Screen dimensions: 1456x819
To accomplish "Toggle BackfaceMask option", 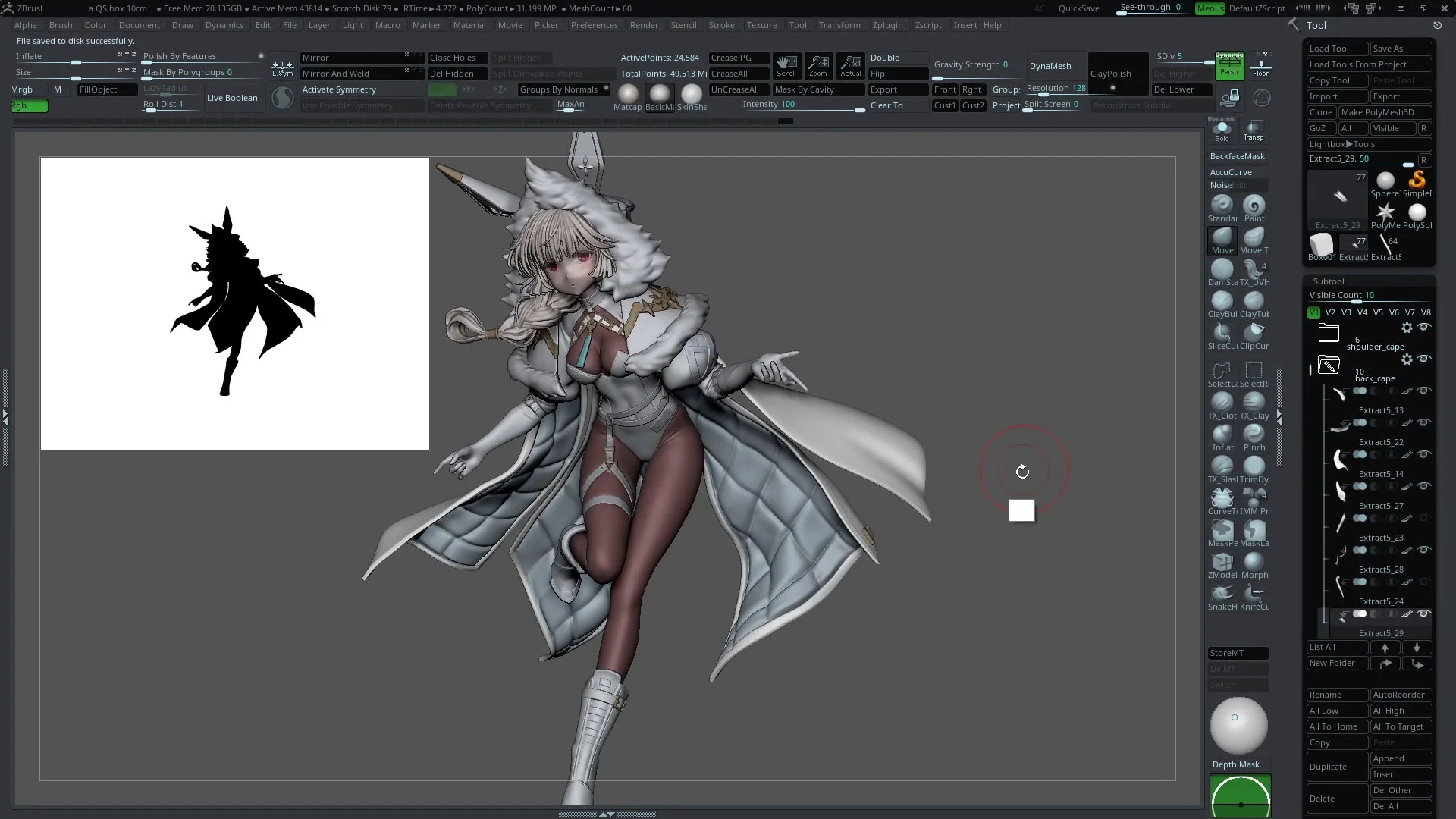I will click(x=1237, y=156).
